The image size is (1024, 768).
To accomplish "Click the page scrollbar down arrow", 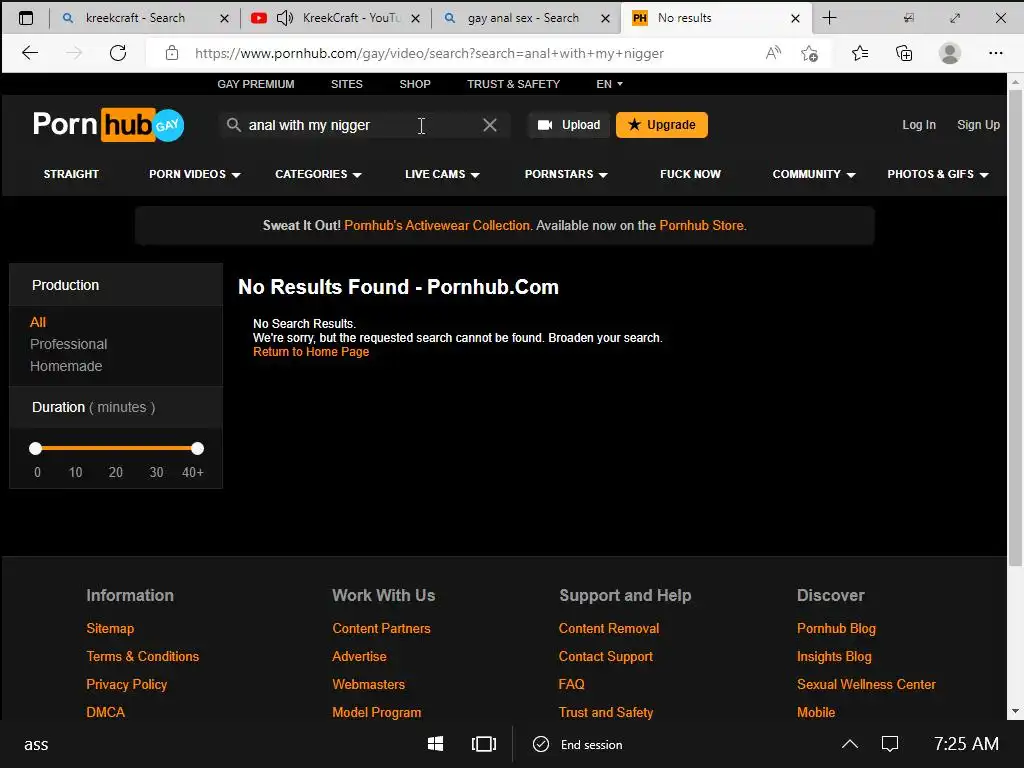I will [x=1015, y=711].
